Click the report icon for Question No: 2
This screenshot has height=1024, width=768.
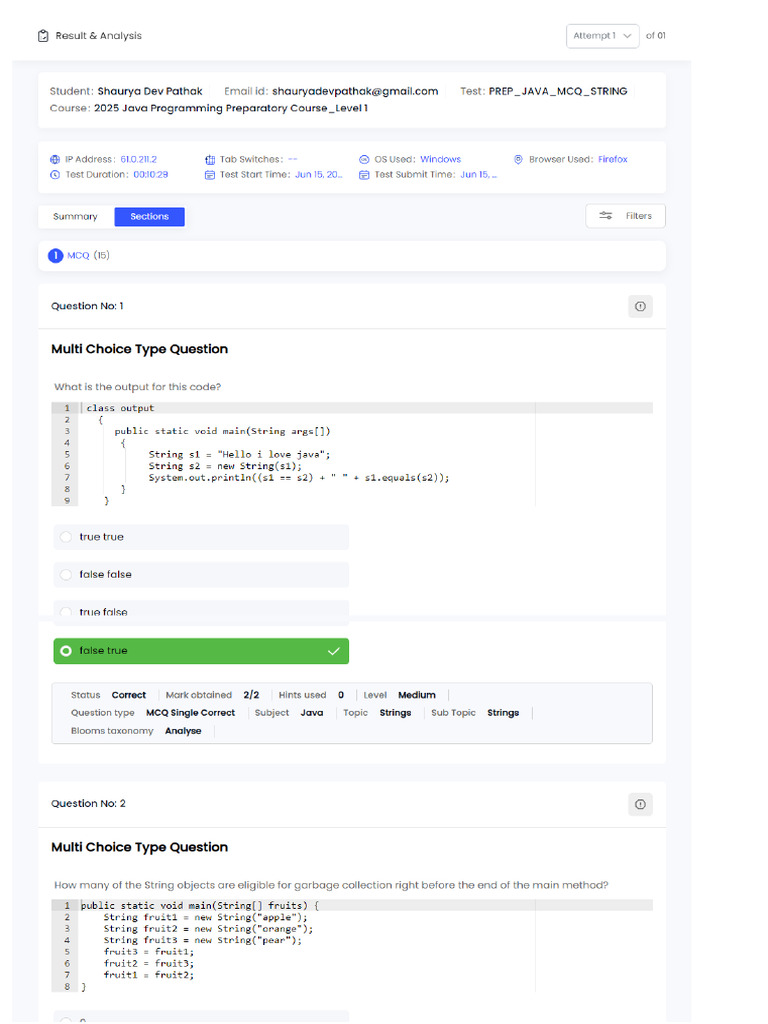(x=640, y=804)
